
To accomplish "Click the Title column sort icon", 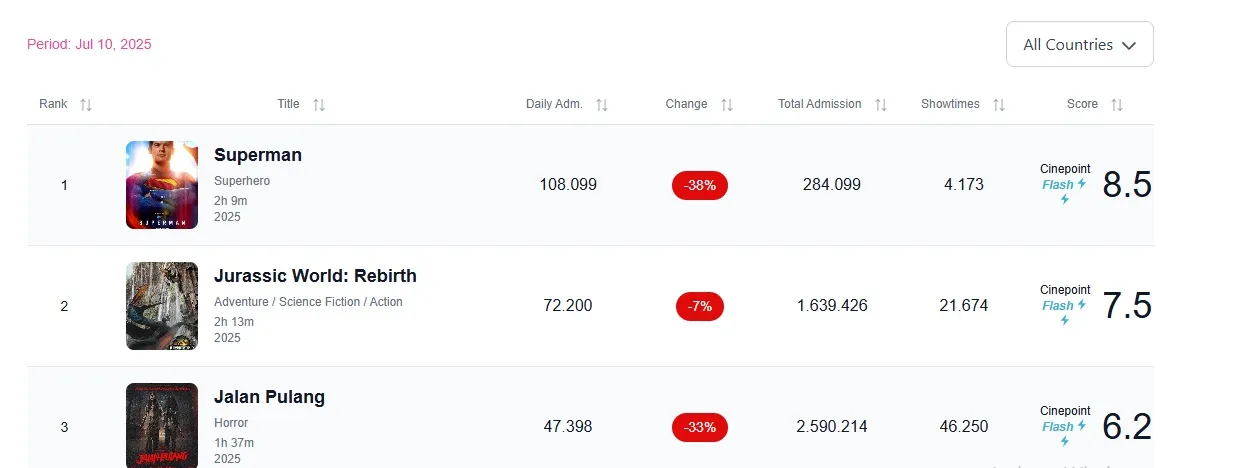I will tap(319, 105).
